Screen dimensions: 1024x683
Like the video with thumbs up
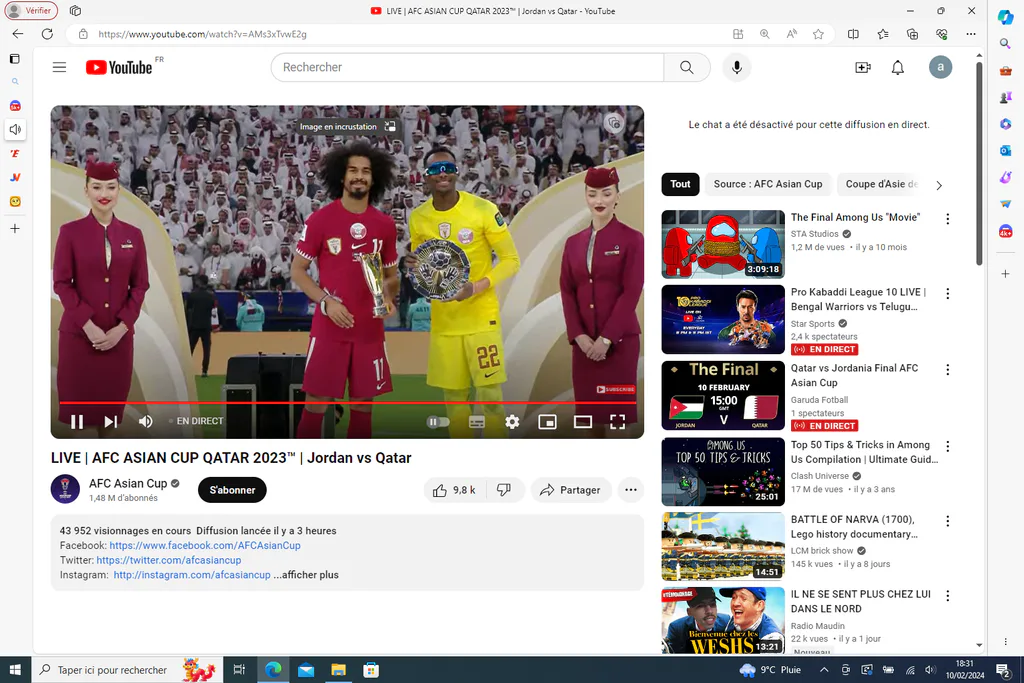[455, 490]
